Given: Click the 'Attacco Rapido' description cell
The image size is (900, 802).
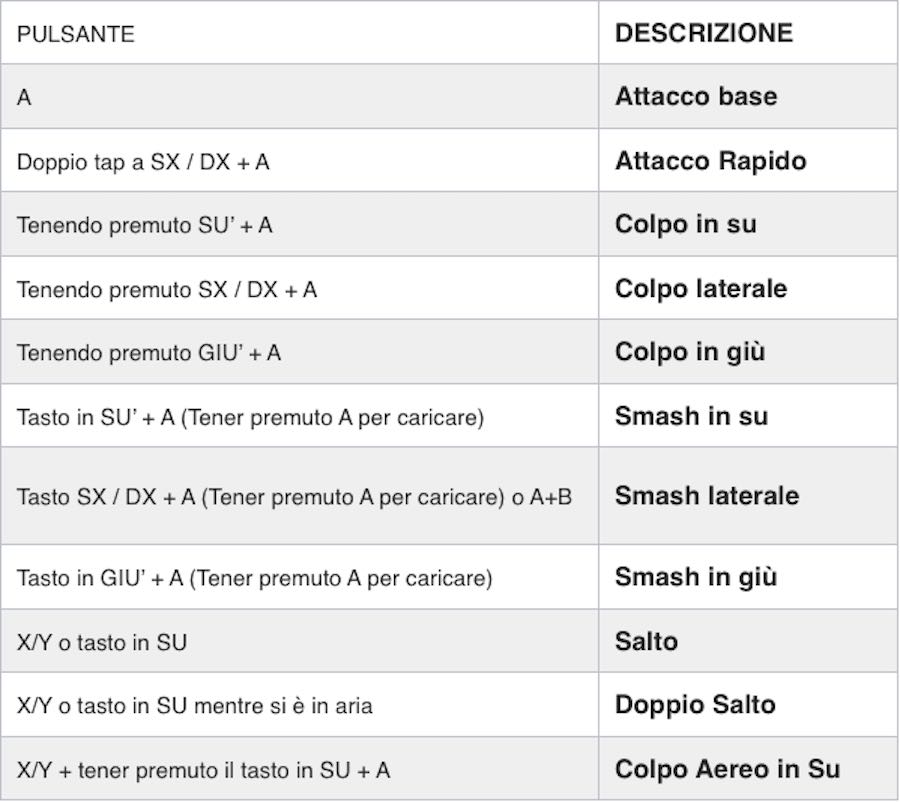Looking at the screenshot, I should click(748, 161).
